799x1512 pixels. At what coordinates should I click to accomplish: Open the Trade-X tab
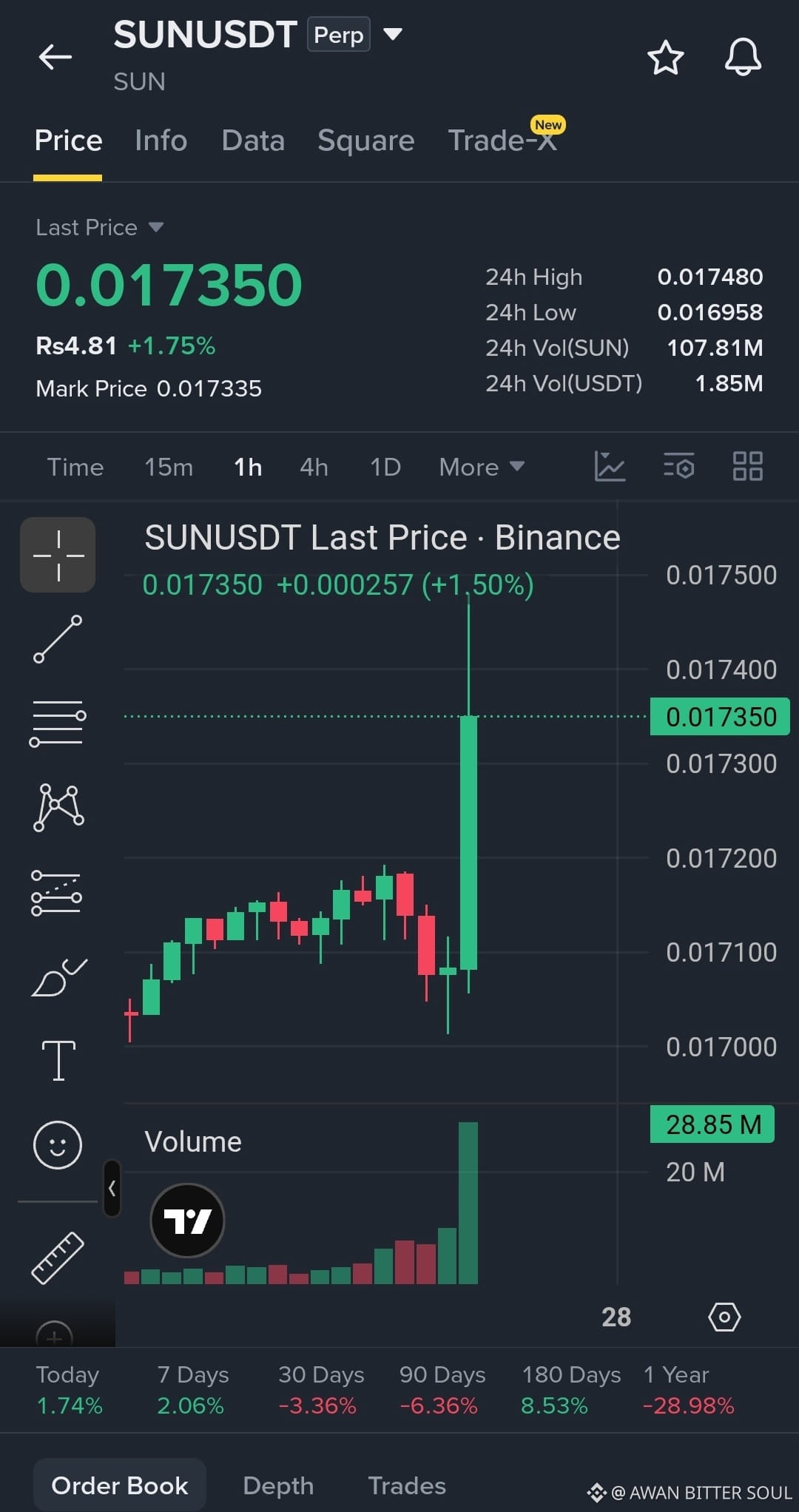click(x=502, y=141)
